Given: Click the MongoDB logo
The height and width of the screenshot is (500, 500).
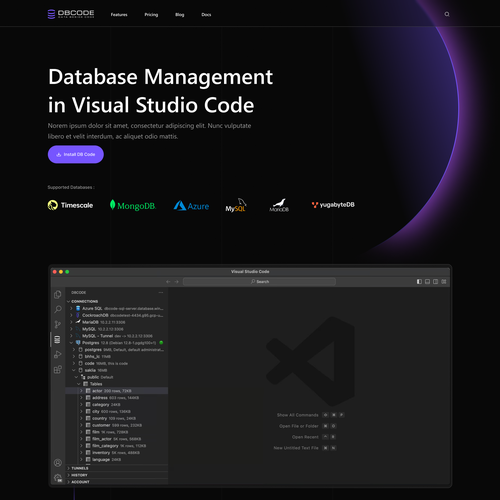Looking at the screenshot, I should click(x=133, y=205).
